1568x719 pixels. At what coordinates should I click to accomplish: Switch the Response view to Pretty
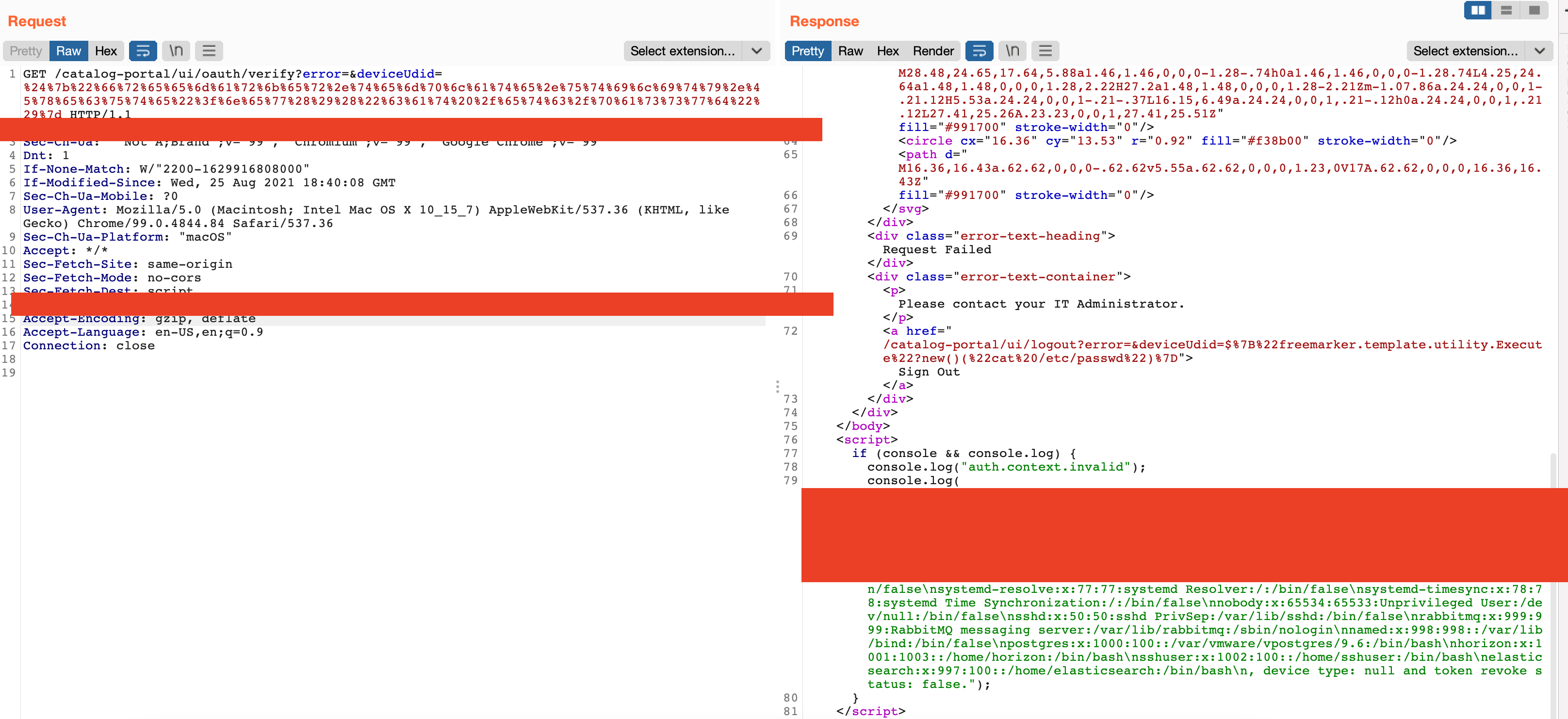click(807, 51)
